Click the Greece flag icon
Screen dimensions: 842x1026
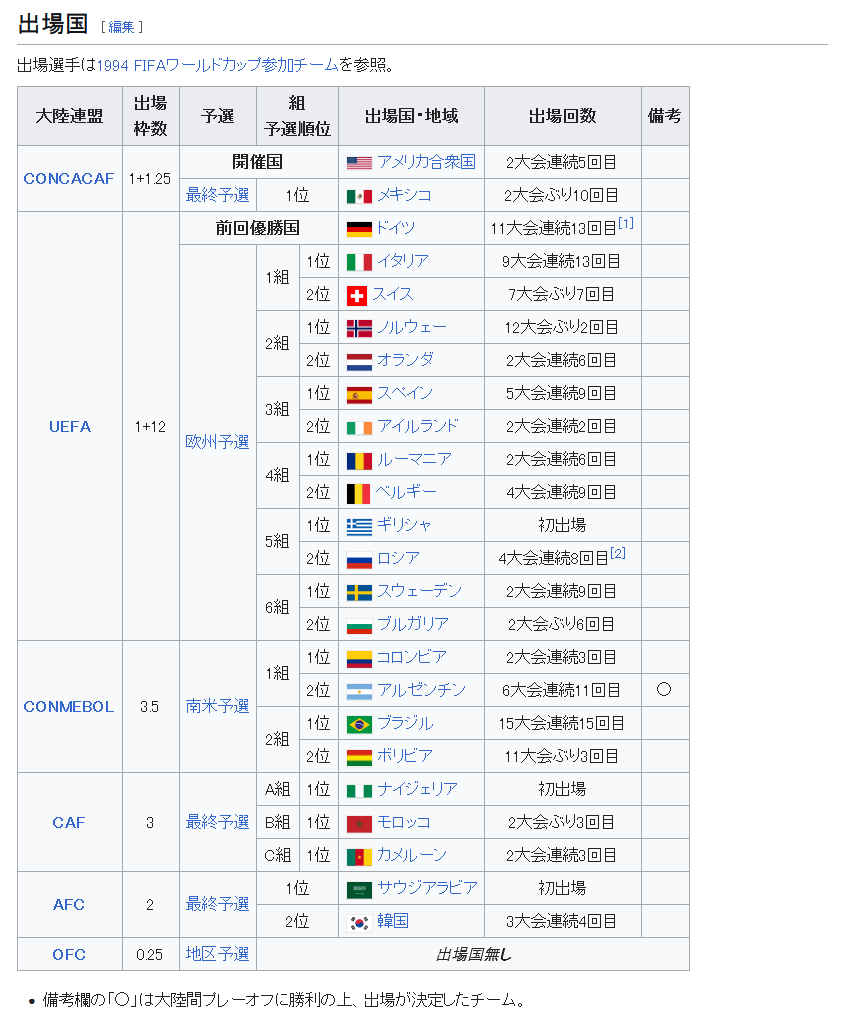359,526
